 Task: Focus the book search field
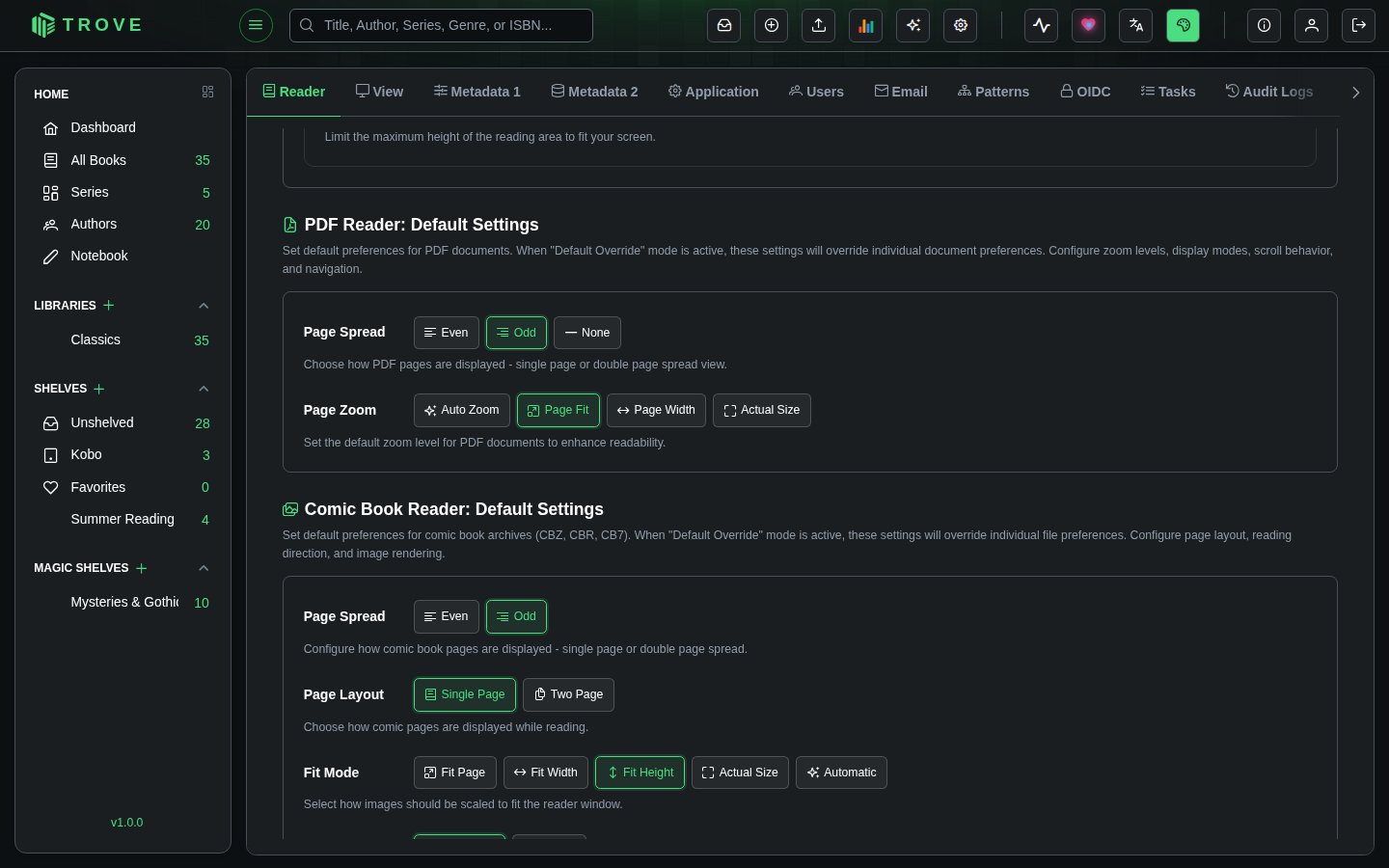(441, 25)
